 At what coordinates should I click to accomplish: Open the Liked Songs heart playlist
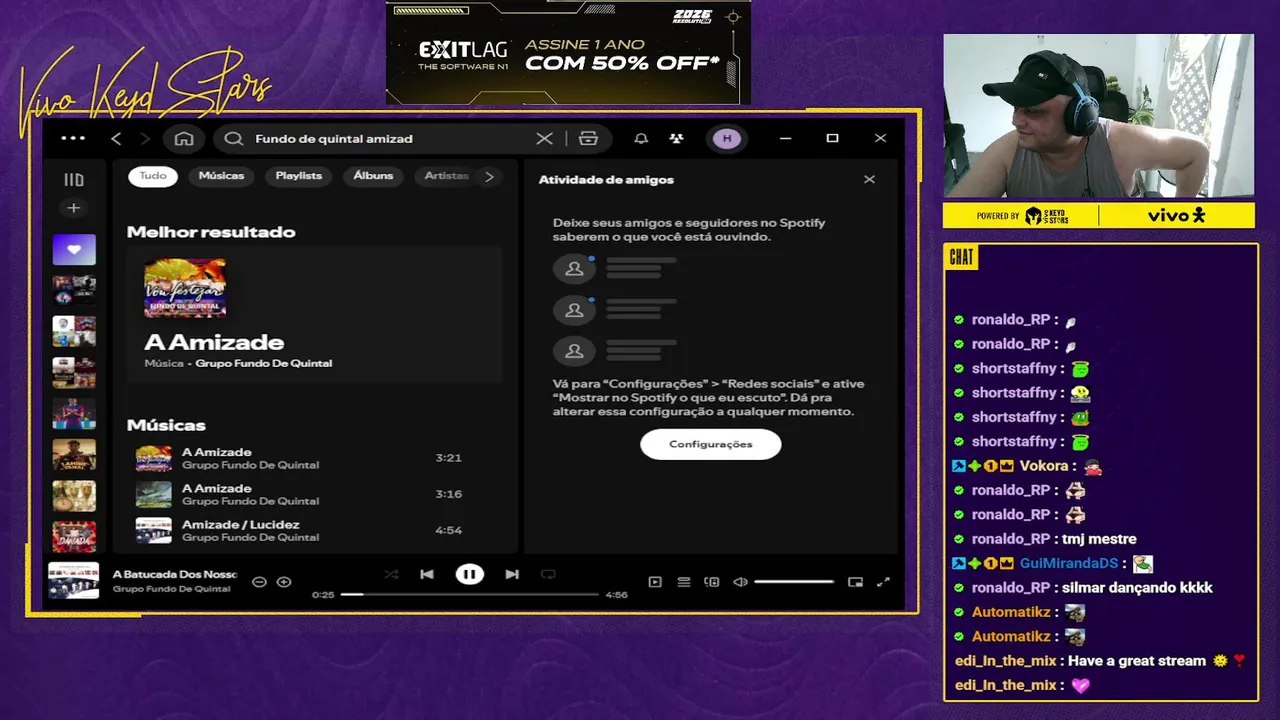pos(74,249)
